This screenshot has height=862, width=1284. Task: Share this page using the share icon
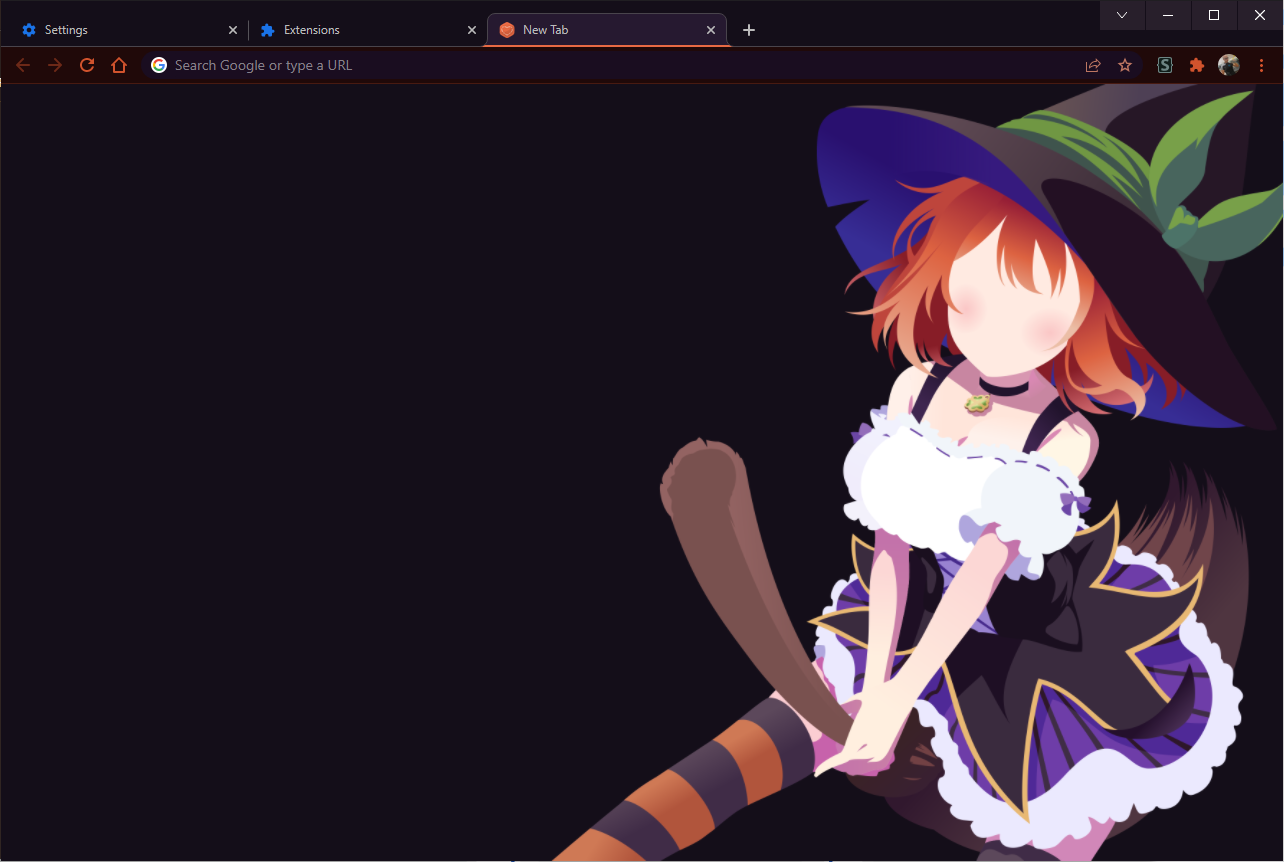pyautogui.click(x=1093, y=65)
